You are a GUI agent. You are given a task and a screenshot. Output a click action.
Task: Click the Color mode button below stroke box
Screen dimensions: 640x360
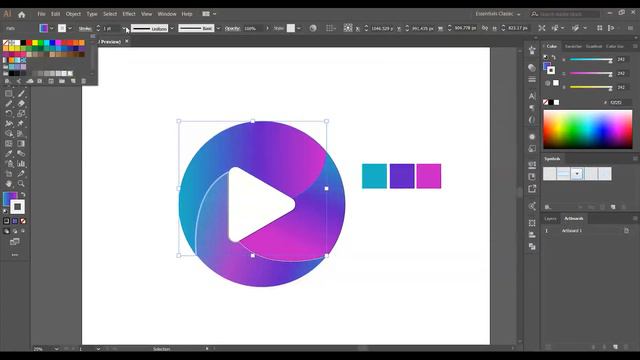[x=7, y=221]
